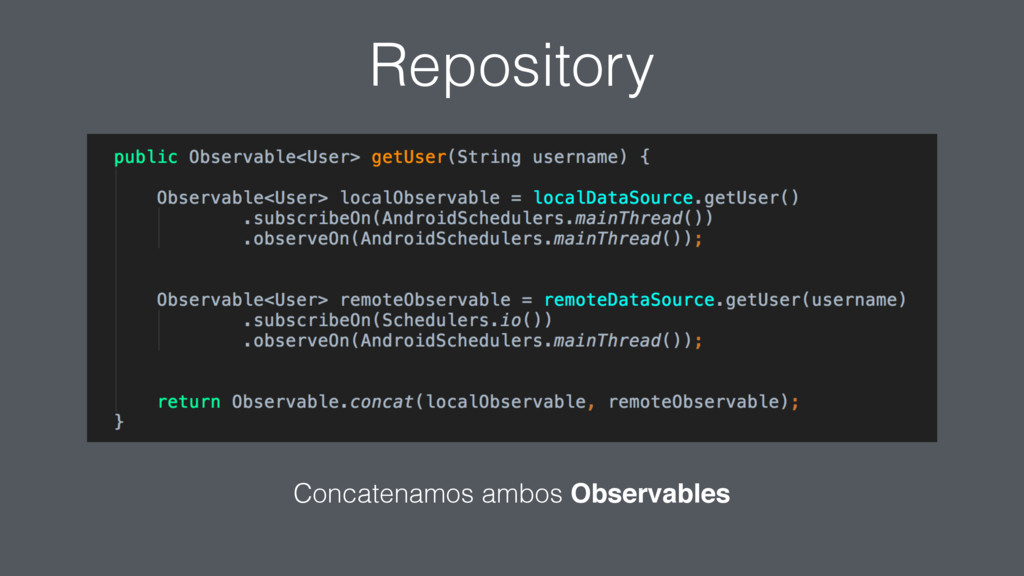The width and height of the screenshot is (1024, 576).
Task: Click second observeOn mainThread line
Action: point(472,341)
